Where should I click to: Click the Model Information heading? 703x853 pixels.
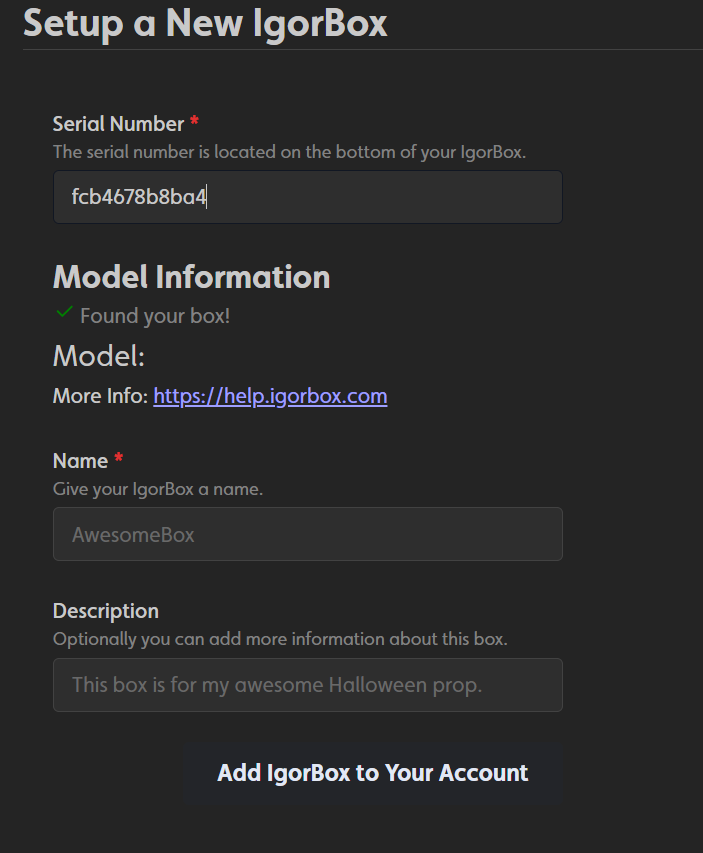point(190,277)
